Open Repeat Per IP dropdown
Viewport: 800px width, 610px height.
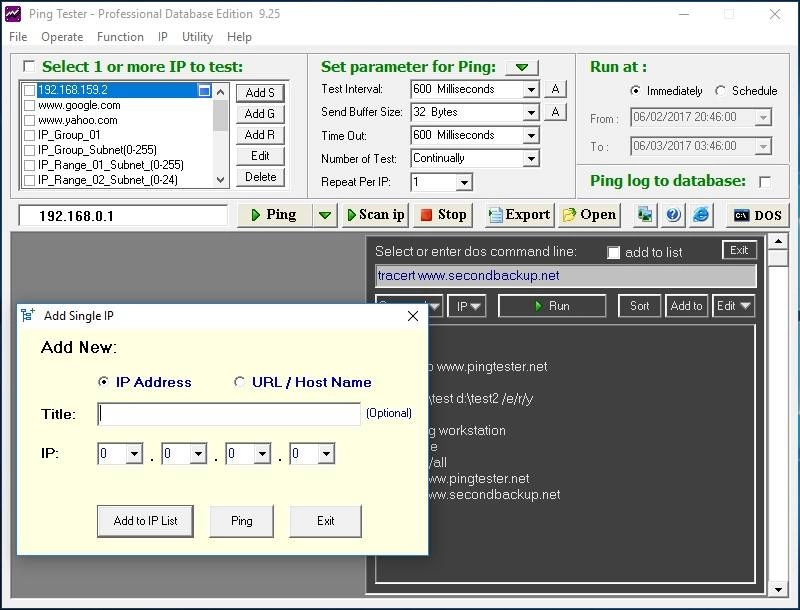(464, 182)
